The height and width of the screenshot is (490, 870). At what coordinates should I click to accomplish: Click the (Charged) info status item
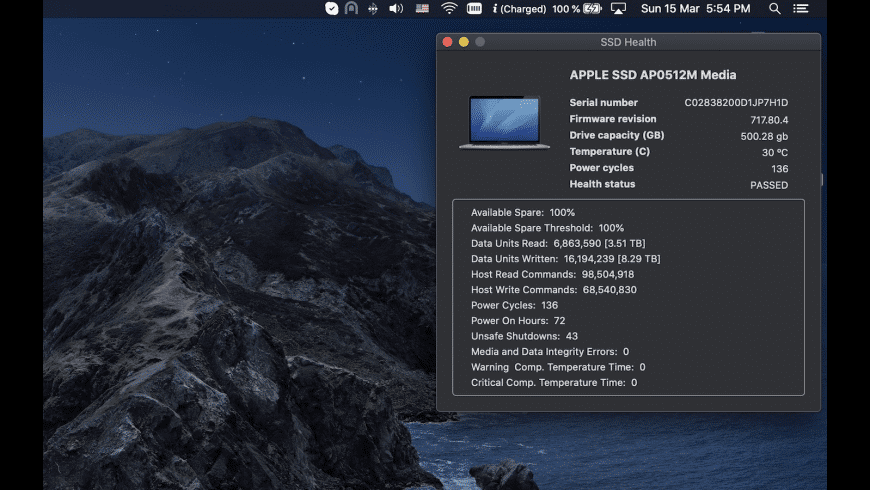519,9
